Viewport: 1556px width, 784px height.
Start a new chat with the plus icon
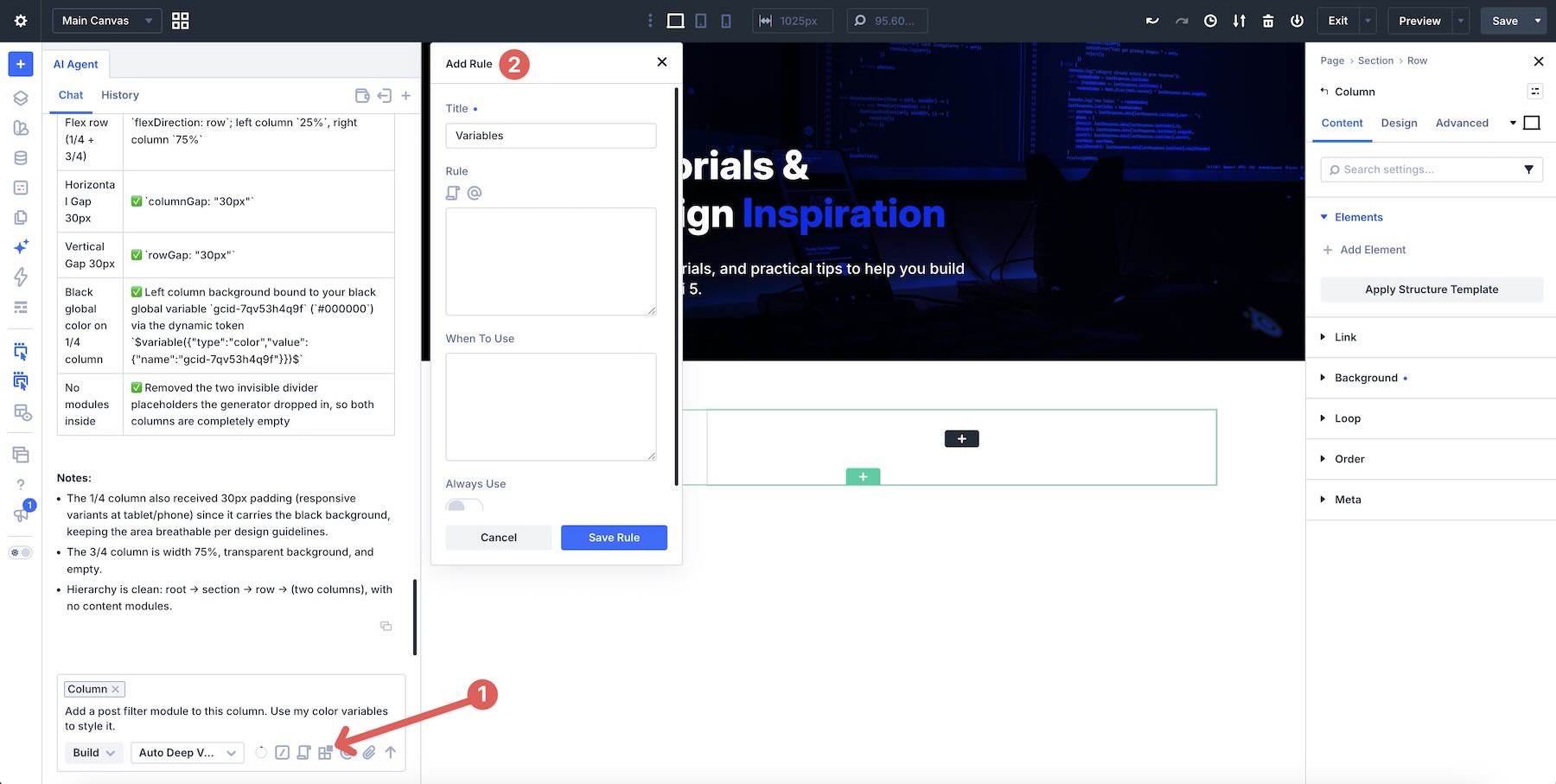point(405,95)
